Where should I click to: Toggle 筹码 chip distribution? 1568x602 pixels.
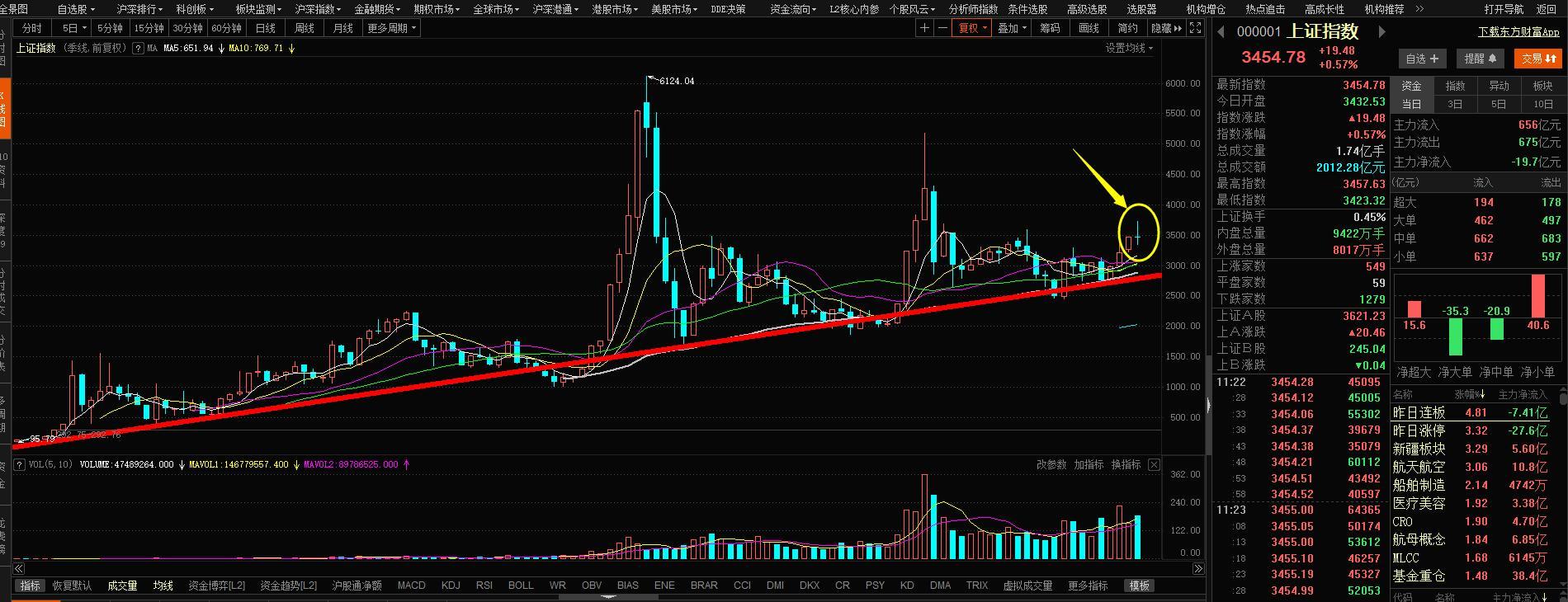tap(1050, 28)
